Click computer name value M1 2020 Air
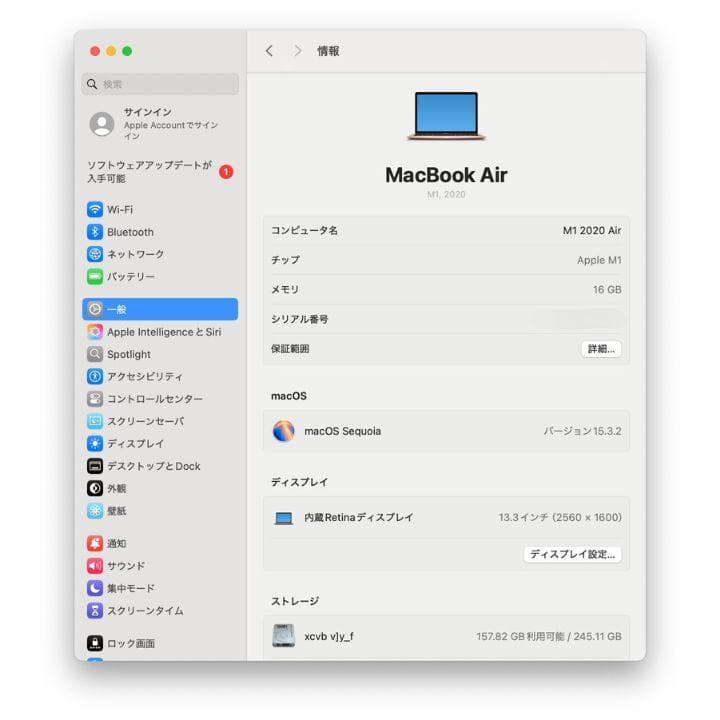 pos(592,231)
